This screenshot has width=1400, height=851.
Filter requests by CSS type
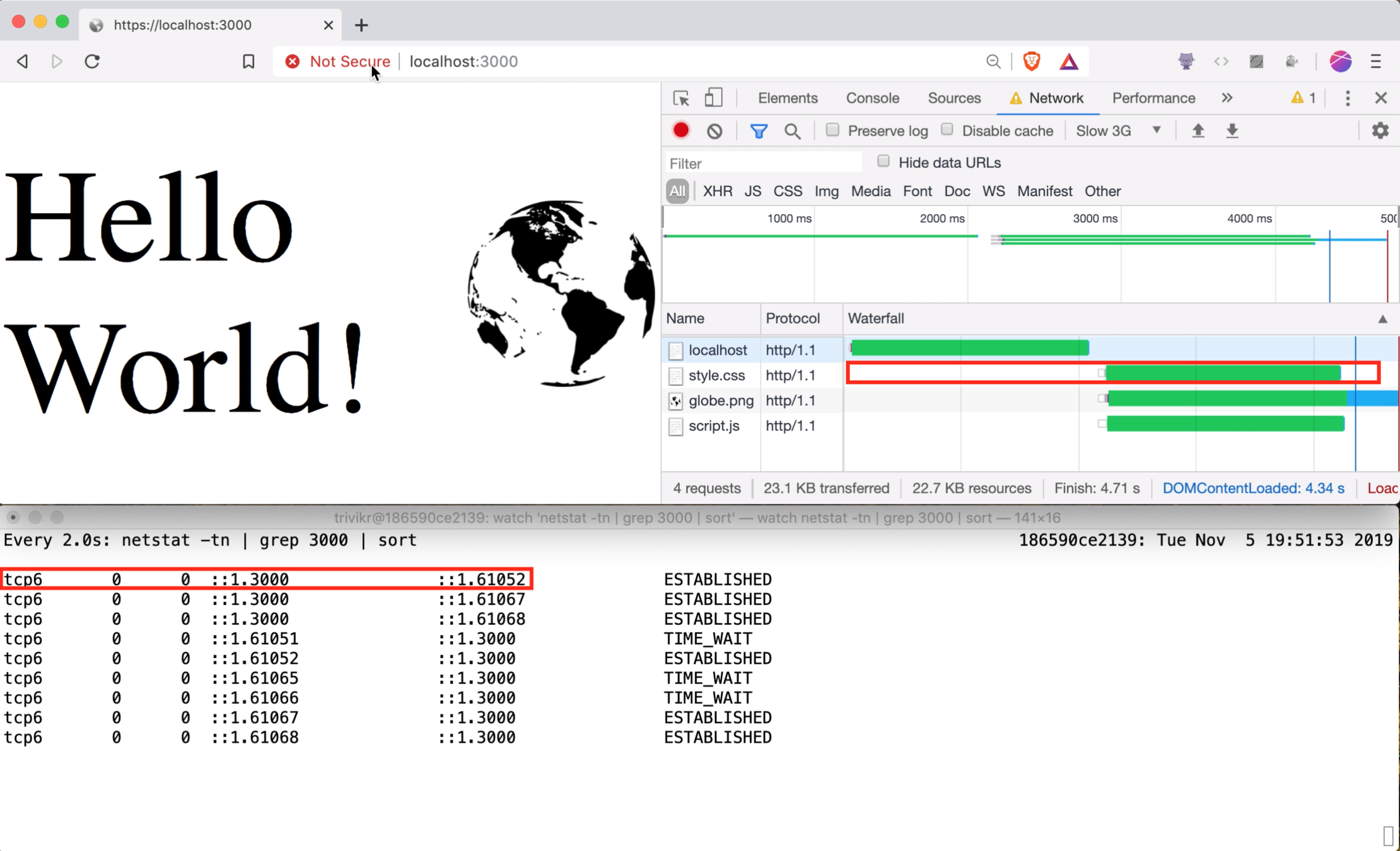(x=788, y=191)
